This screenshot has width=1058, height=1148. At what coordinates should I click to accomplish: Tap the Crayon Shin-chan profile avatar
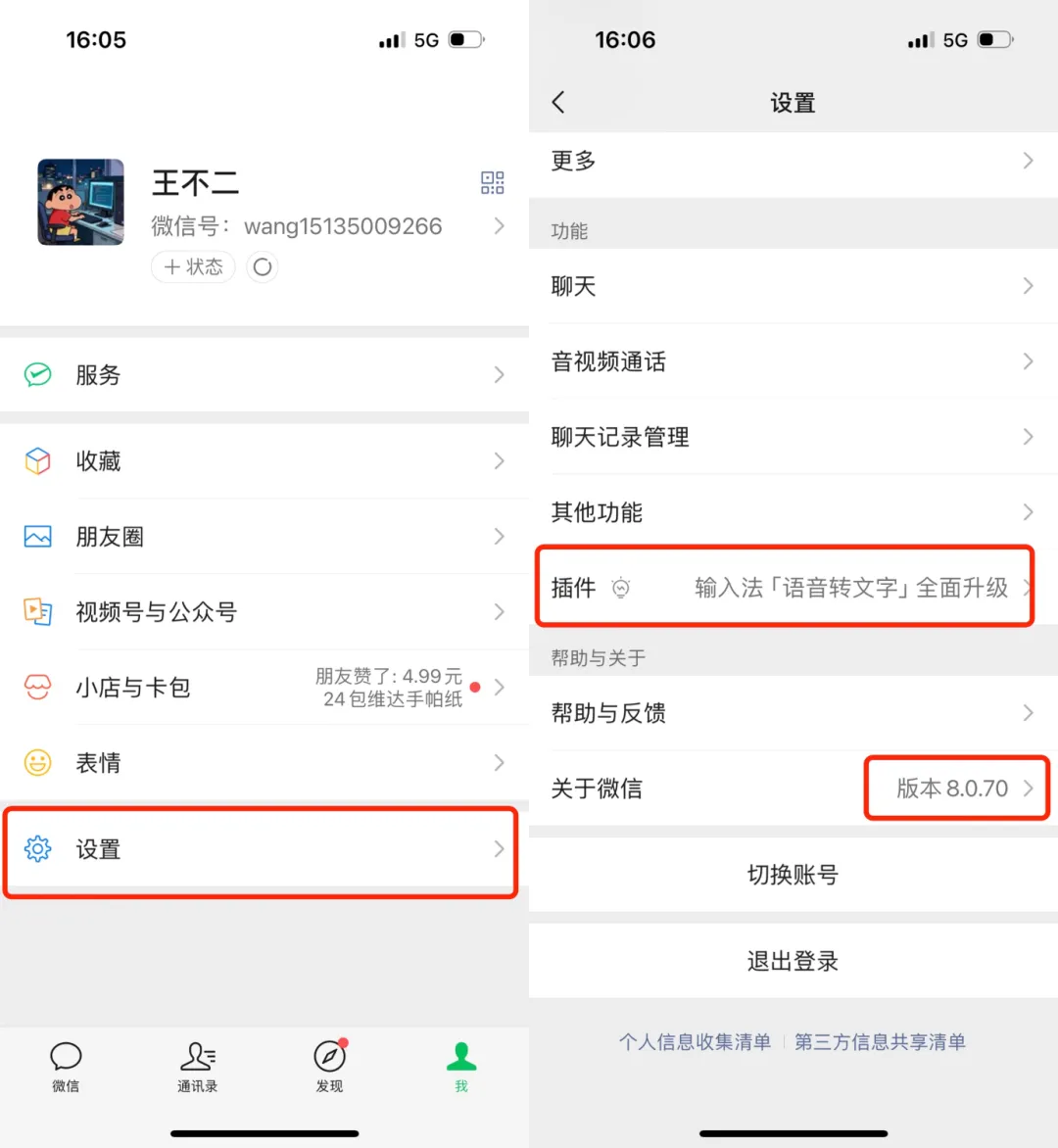pyautogui.click(x=80, y=202)
